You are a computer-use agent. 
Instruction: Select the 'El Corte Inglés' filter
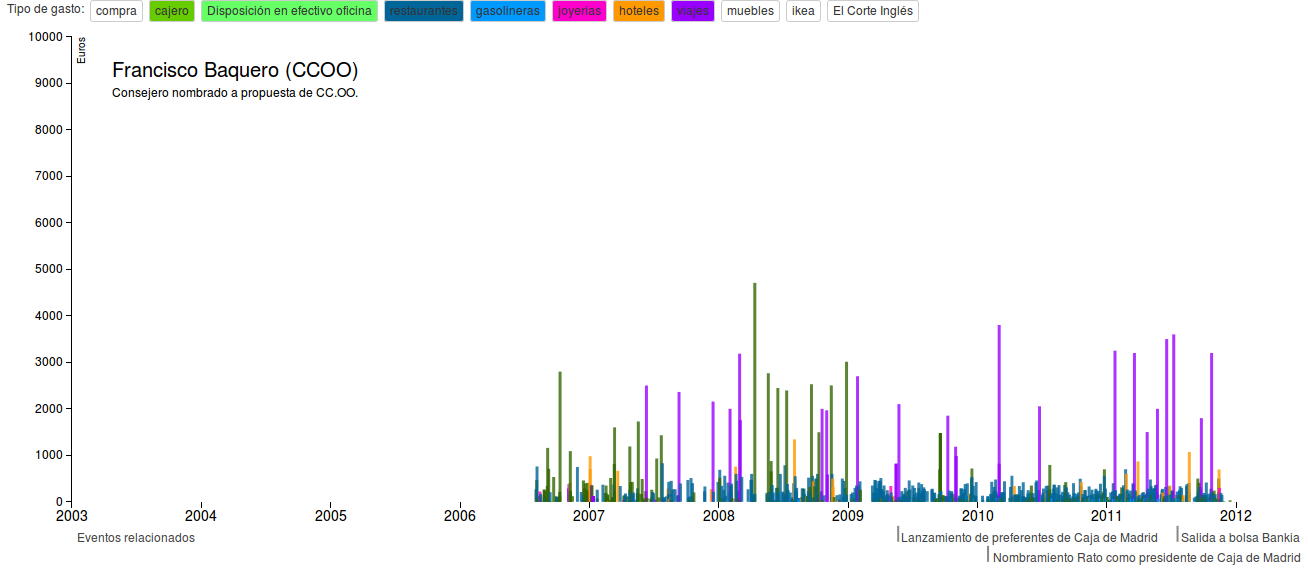(x=872, y=12)
